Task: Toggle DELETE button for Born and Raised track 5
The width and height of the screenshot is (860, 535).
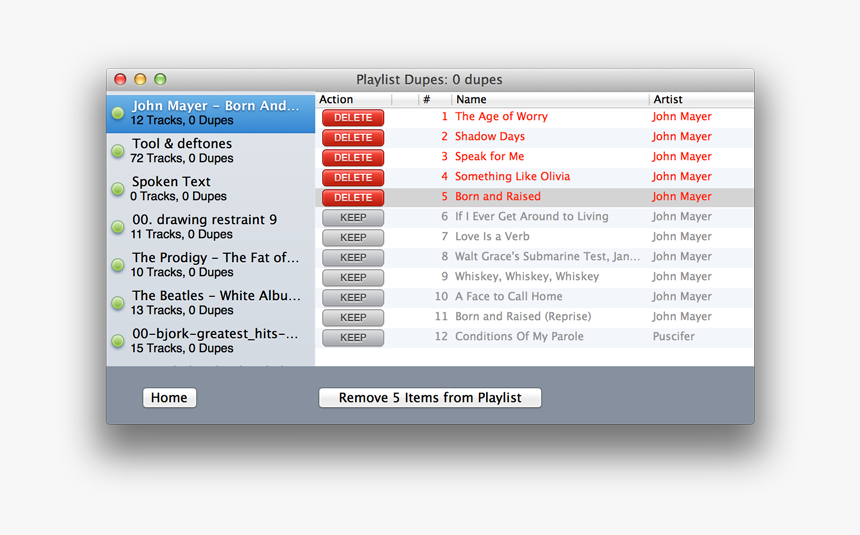Action: [x=353, y=198]
